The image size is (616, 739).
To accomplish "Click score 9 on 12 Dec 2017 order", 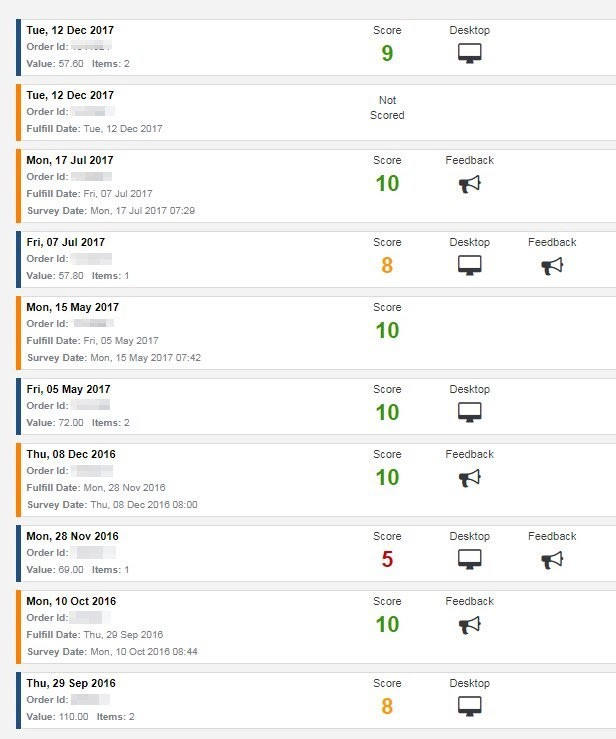I will (387, 54).
